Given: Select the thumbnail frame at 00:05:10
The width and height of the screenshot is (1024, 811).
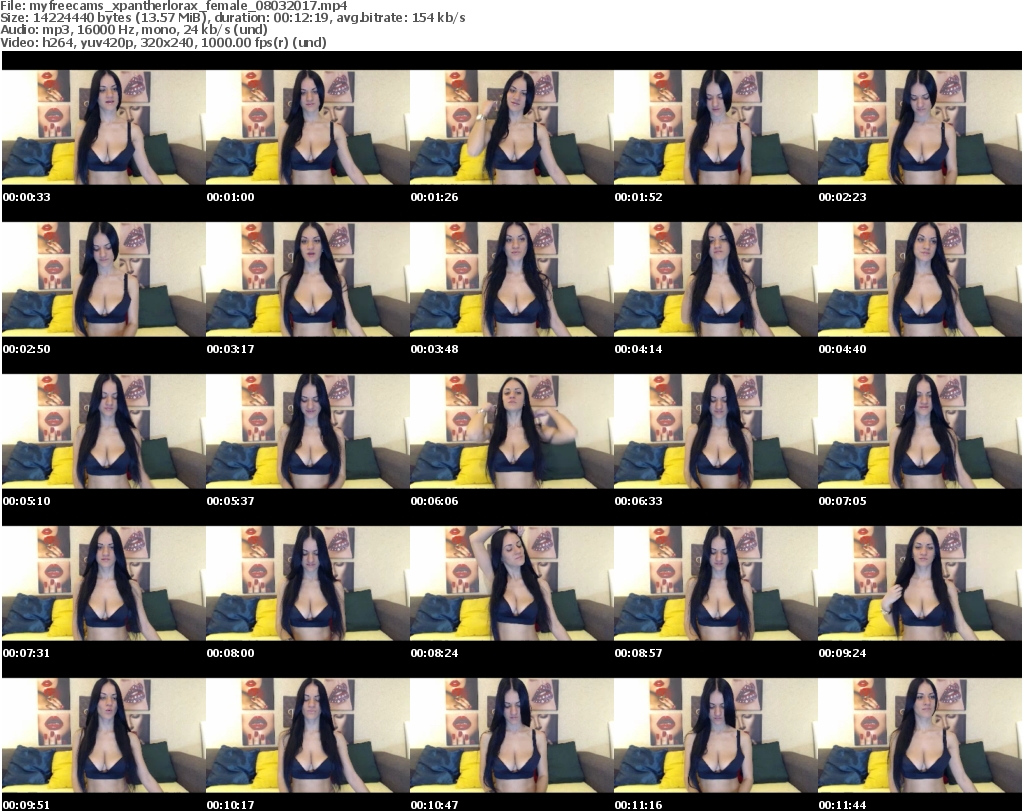Looking at the screenshot, I should [104, 432].
